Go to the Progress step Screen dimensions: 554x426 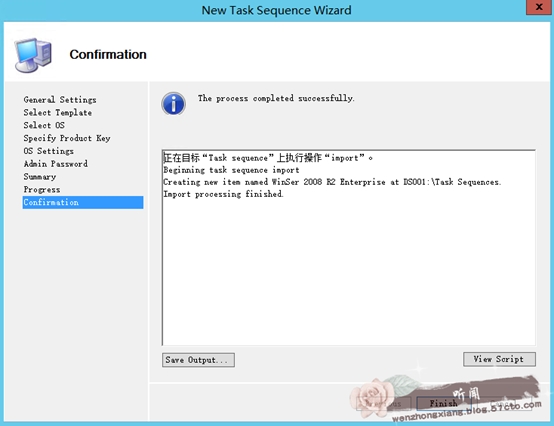42,189
